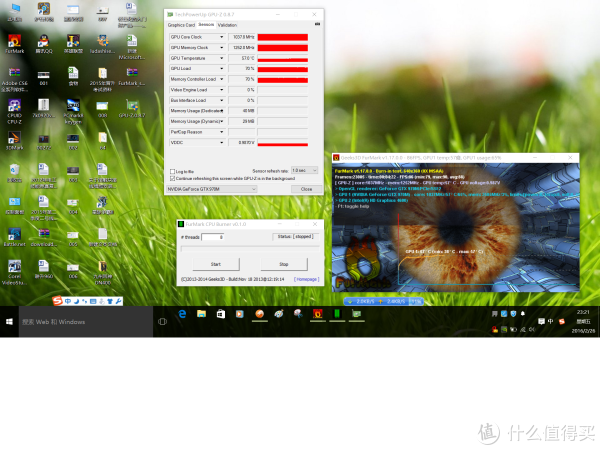The height and width of the screenshot is (450, 600).
Task: Click Start in FurMark CPU Burner
Action: 216,264
